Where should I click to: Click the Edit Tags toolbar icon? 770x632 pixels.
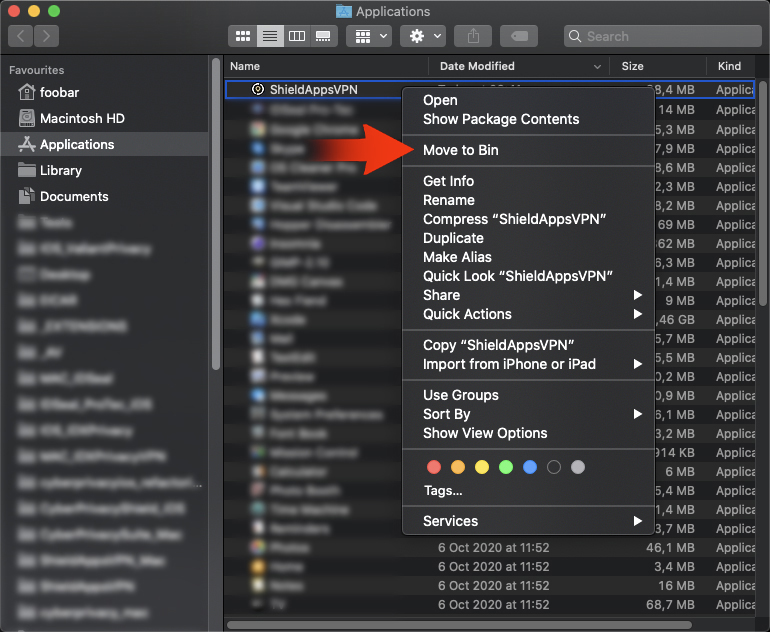(x=520, y=36)
